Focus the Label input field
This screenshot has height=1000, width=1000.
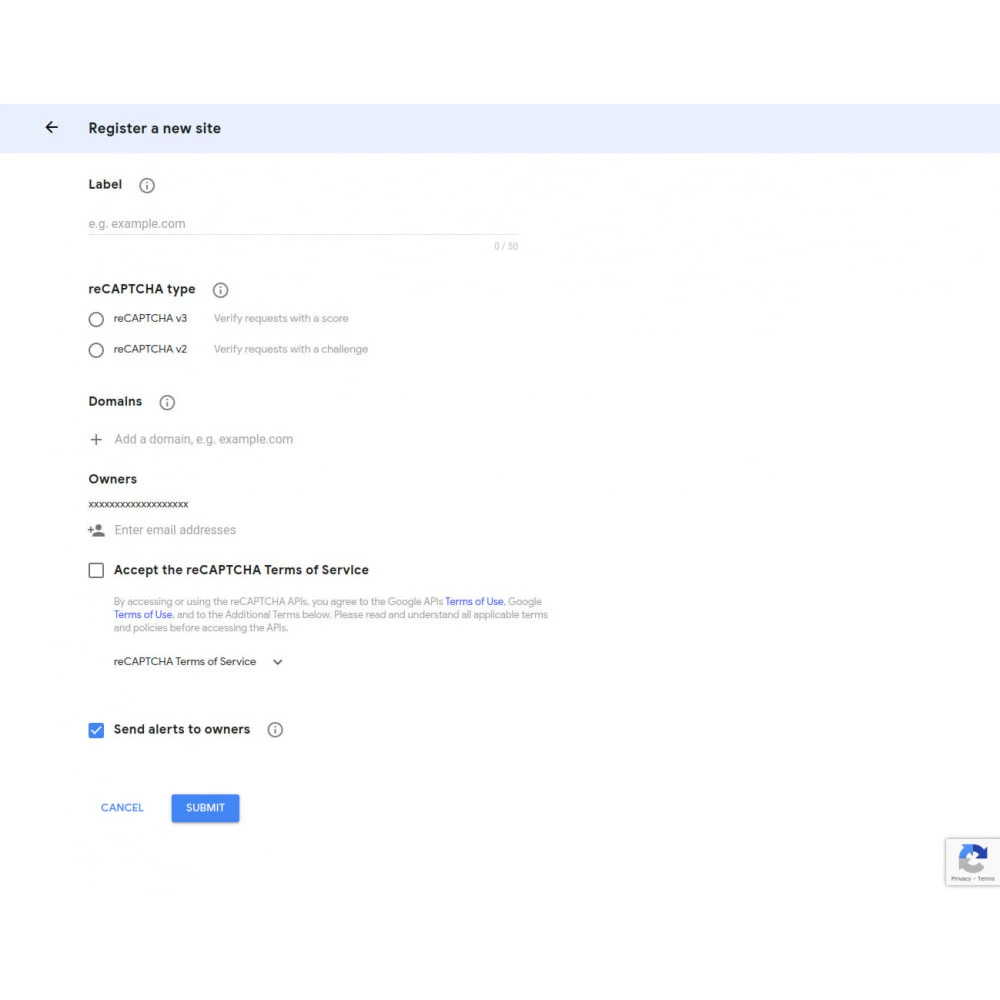coord(303,224)
